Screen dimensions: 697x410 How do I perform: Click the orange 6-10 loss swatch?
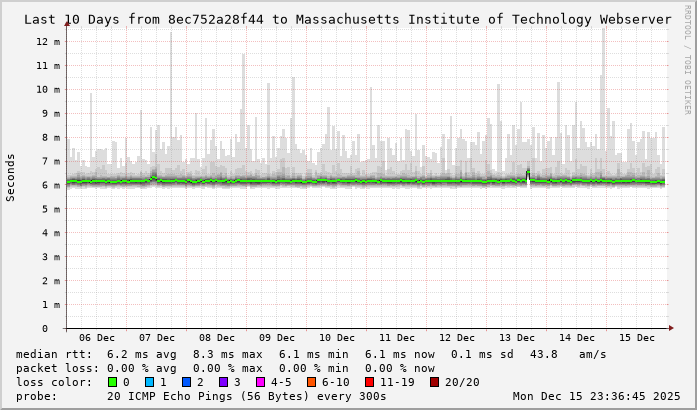(x=312, y=382)
